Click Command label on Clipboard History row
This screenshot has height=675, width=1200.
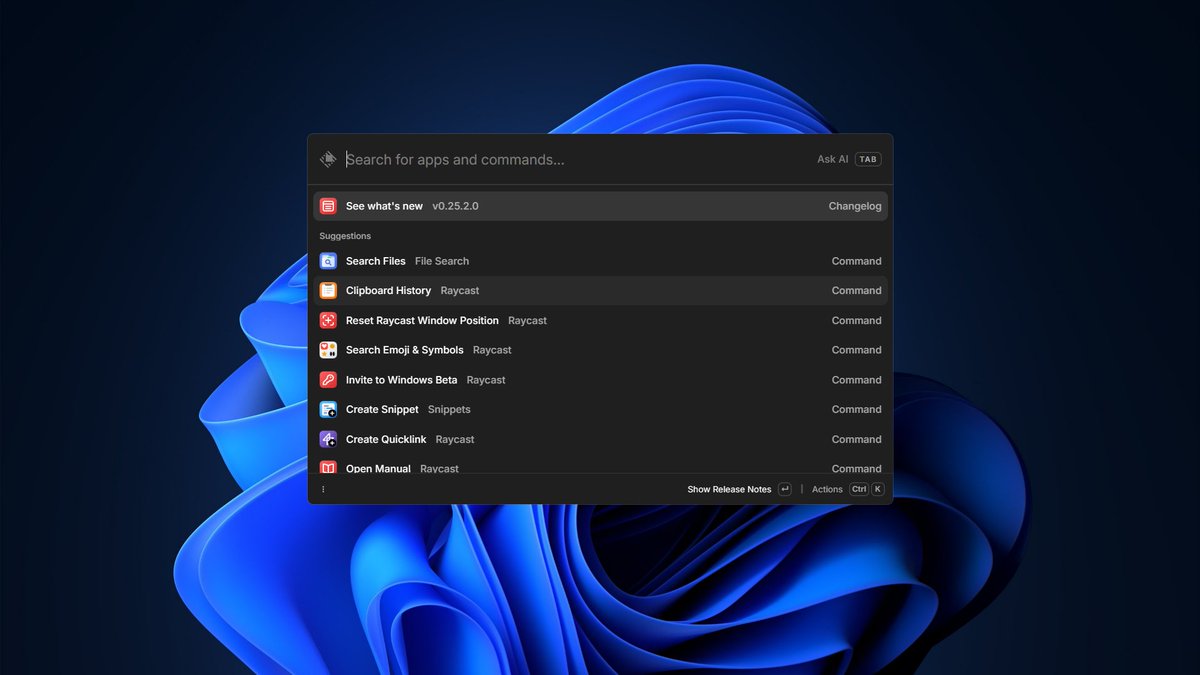point(857,291)
